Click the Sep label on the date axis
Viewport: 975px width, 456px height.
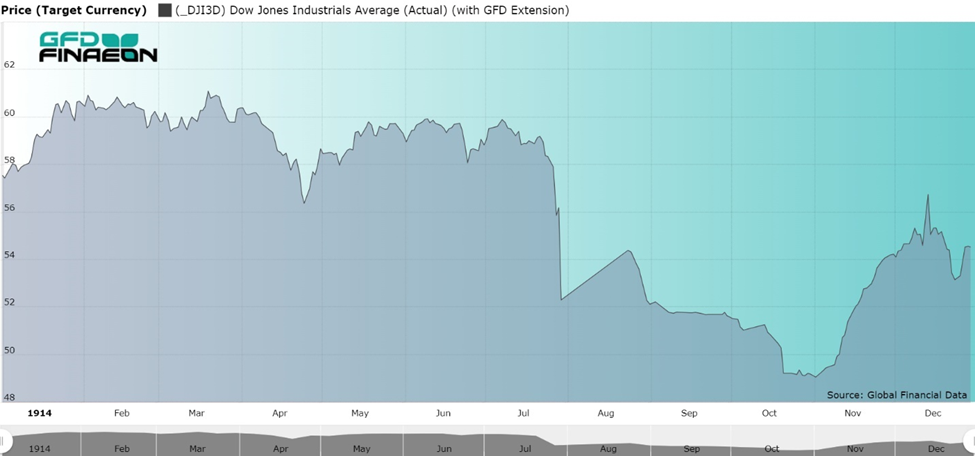(689, 413)
